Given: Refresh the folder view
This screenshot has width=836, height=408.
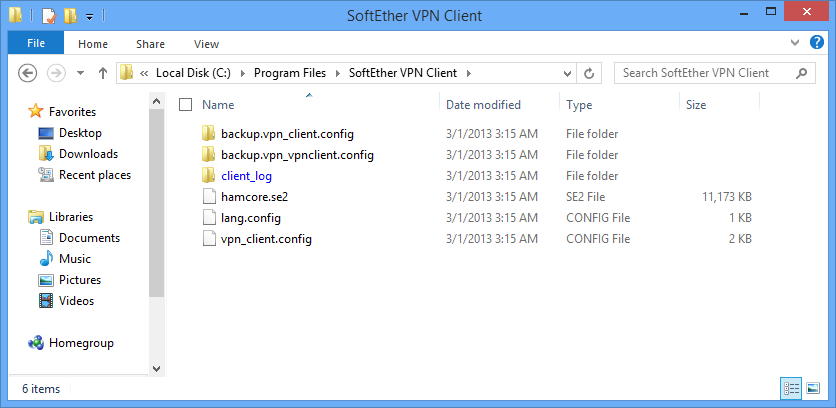Looking at the screenshot, I should pyautogui.click(x=589, y=74).
